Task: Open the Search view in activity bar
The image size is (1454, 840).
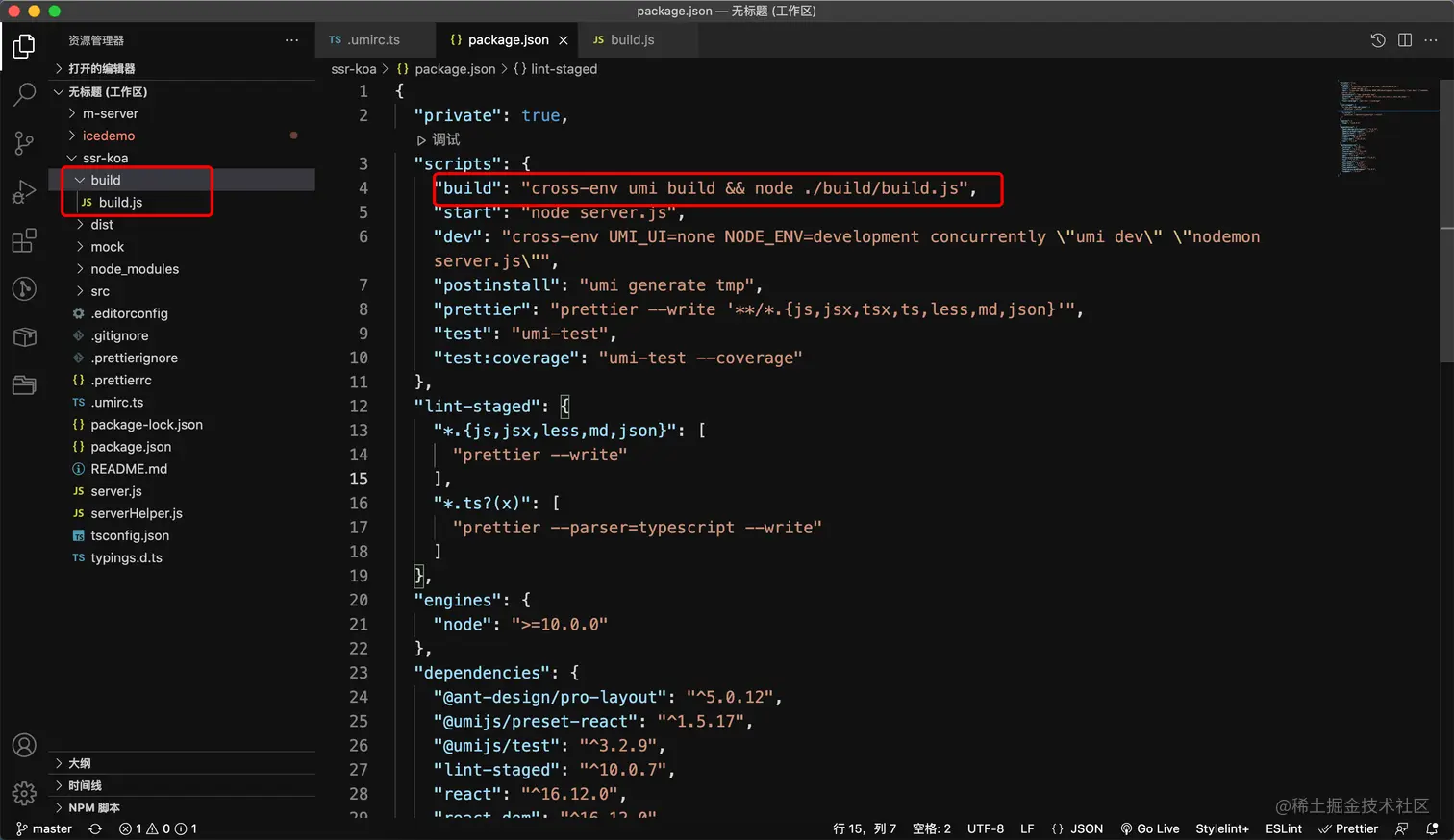Action: (x=24, y=94)
